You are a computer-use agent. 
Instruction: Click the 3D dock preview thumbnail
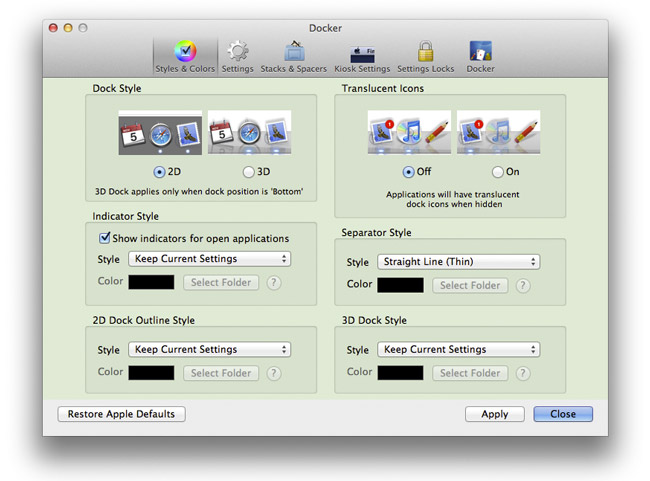(x=249, y=134)
